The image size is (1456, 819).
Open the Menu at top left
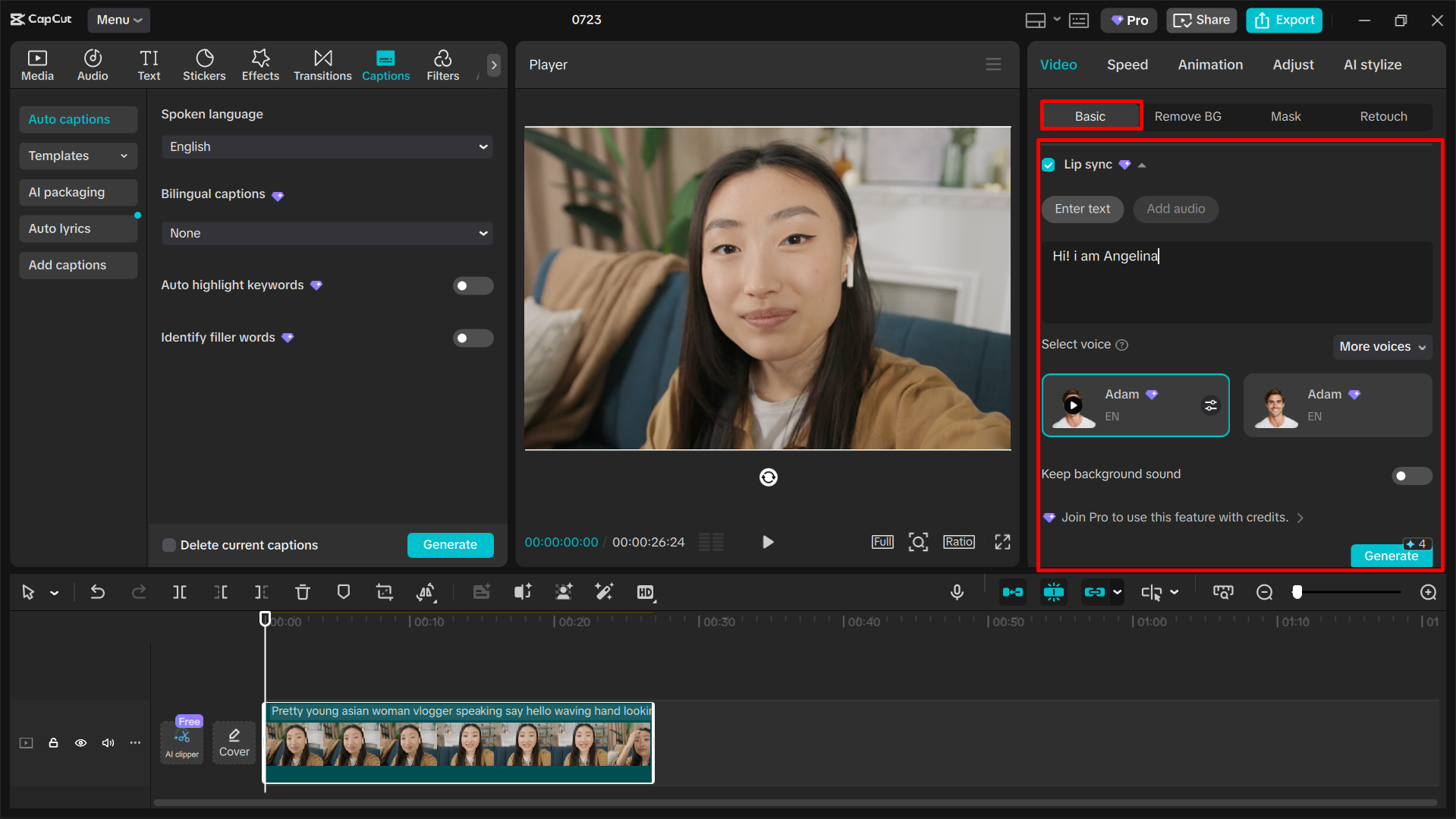tap(118, 20)
